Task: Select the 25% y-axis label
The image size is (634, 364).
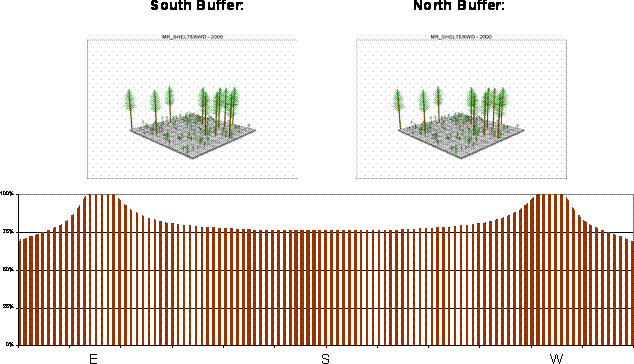Action: [x=8, y=307]
